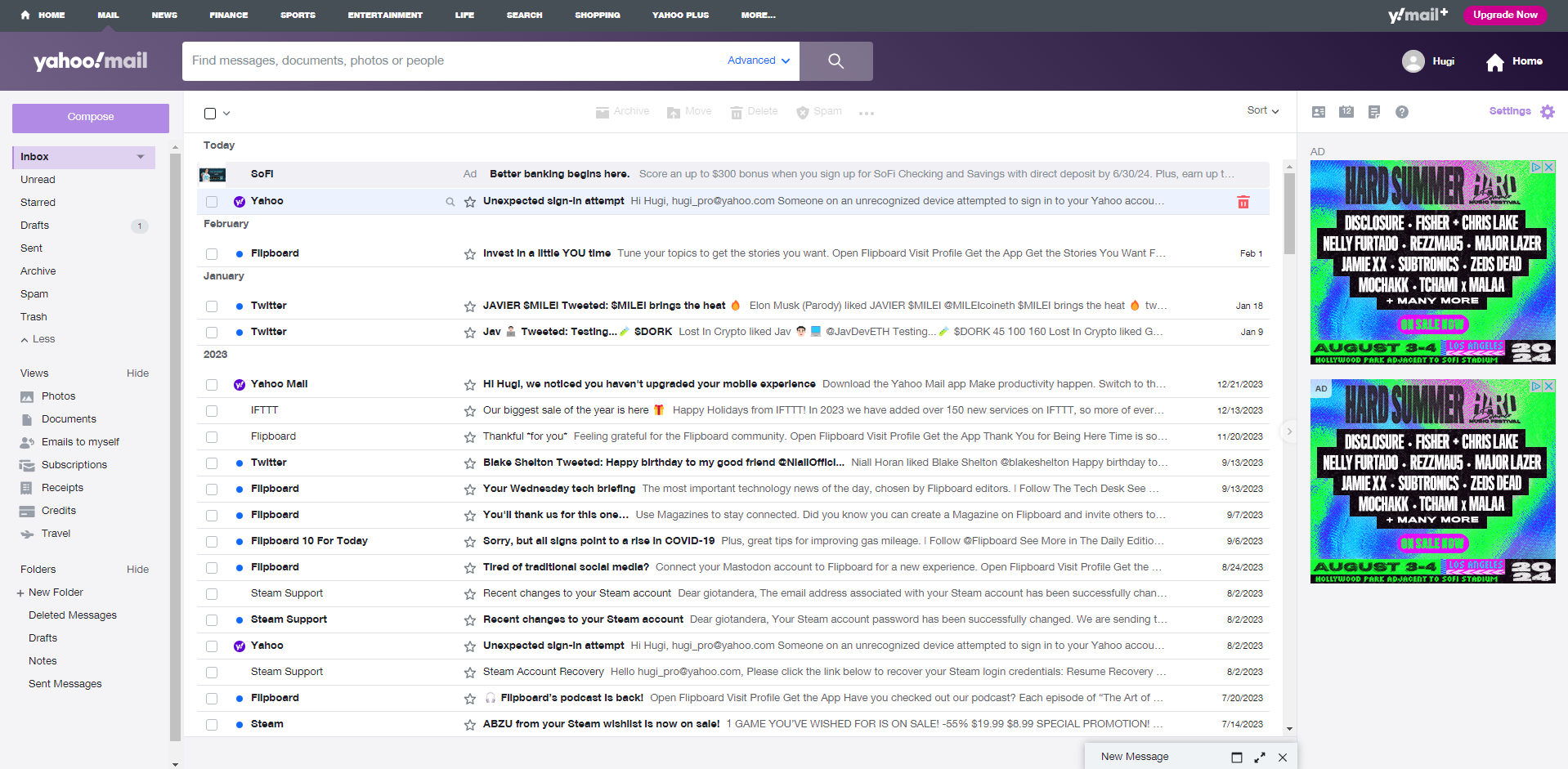
Task: Click the left sidebar scrollbar
Action: tap(175, 446)
